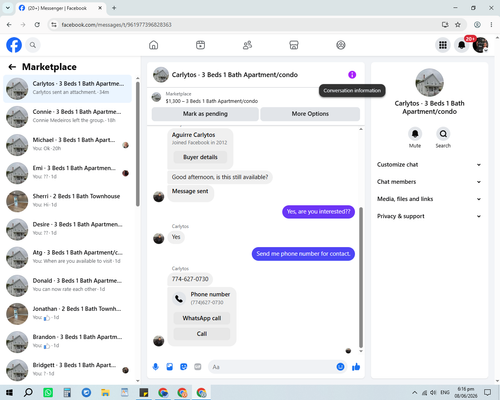Open the account profile picture menu
Image resolution: width=500 pixels, height=400 pixels.
[480, 45]
